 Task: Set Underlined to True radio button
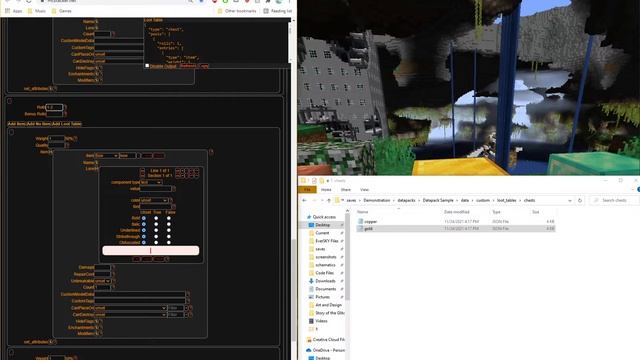(x=156, y=230)
